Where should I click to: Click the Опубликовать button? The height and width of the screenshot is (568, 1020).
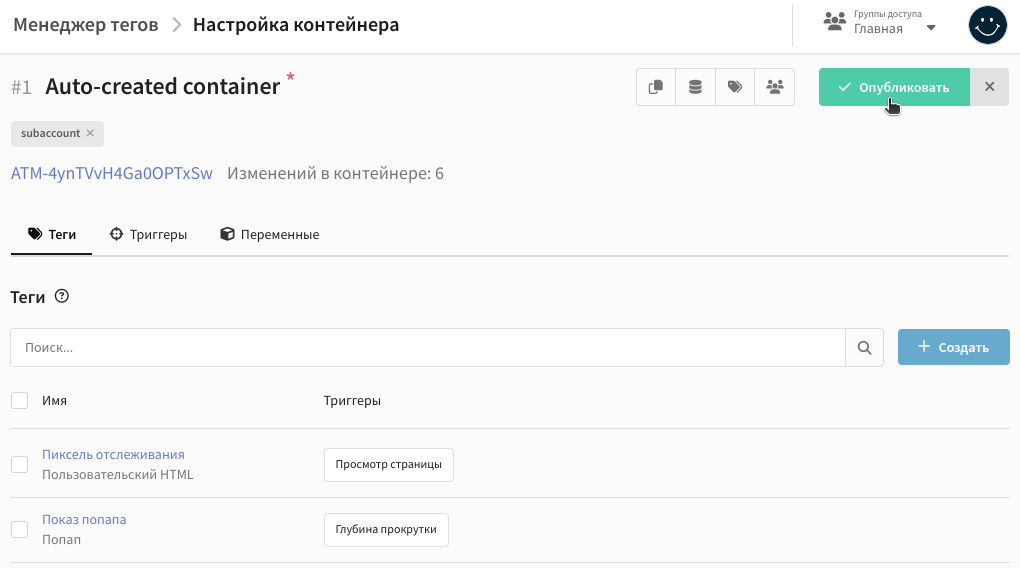tap(894, 87)
